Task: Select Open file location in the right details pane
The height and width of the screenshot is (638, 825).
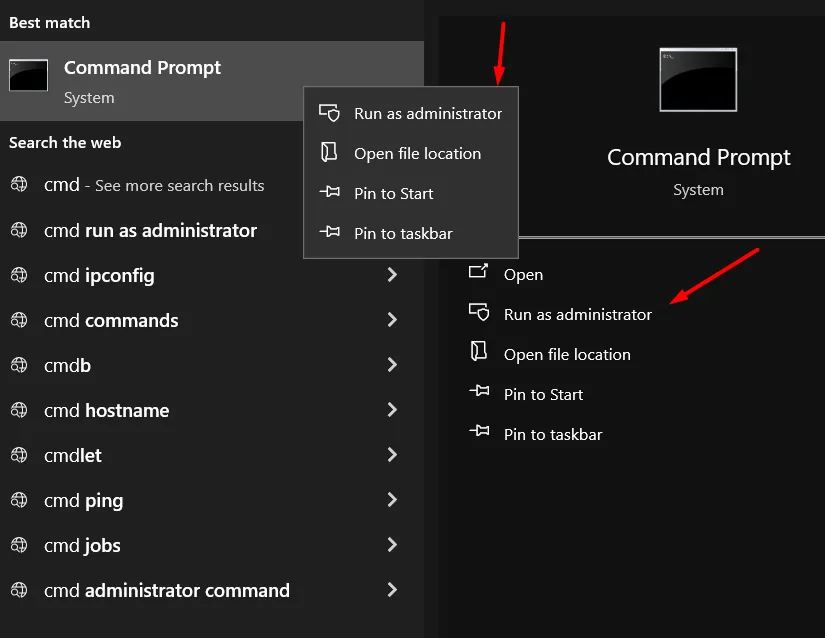Action: [x=567, y=355]
